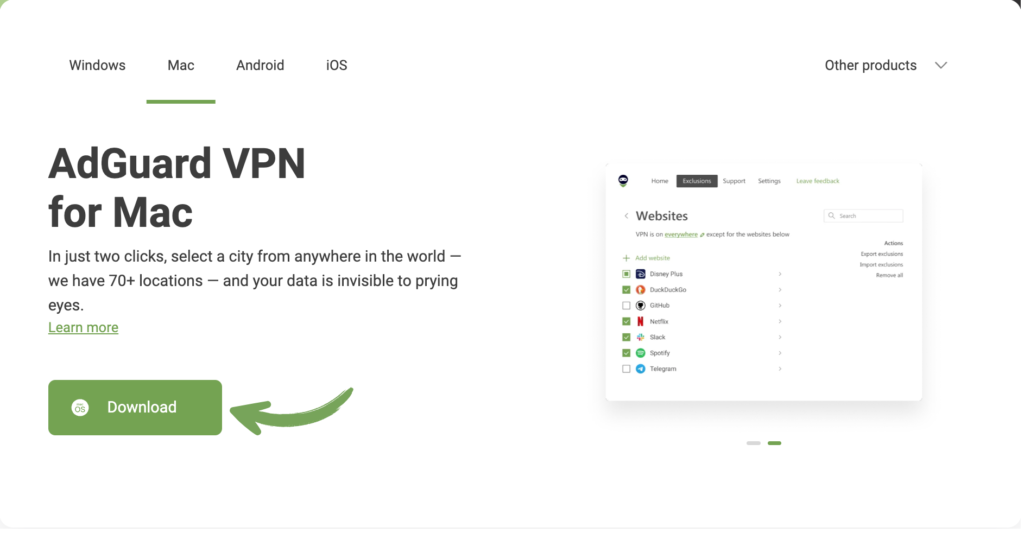Enable the GitHub checkbox
This screenshot has width=1024, height=533.
[x=626, y=306]
